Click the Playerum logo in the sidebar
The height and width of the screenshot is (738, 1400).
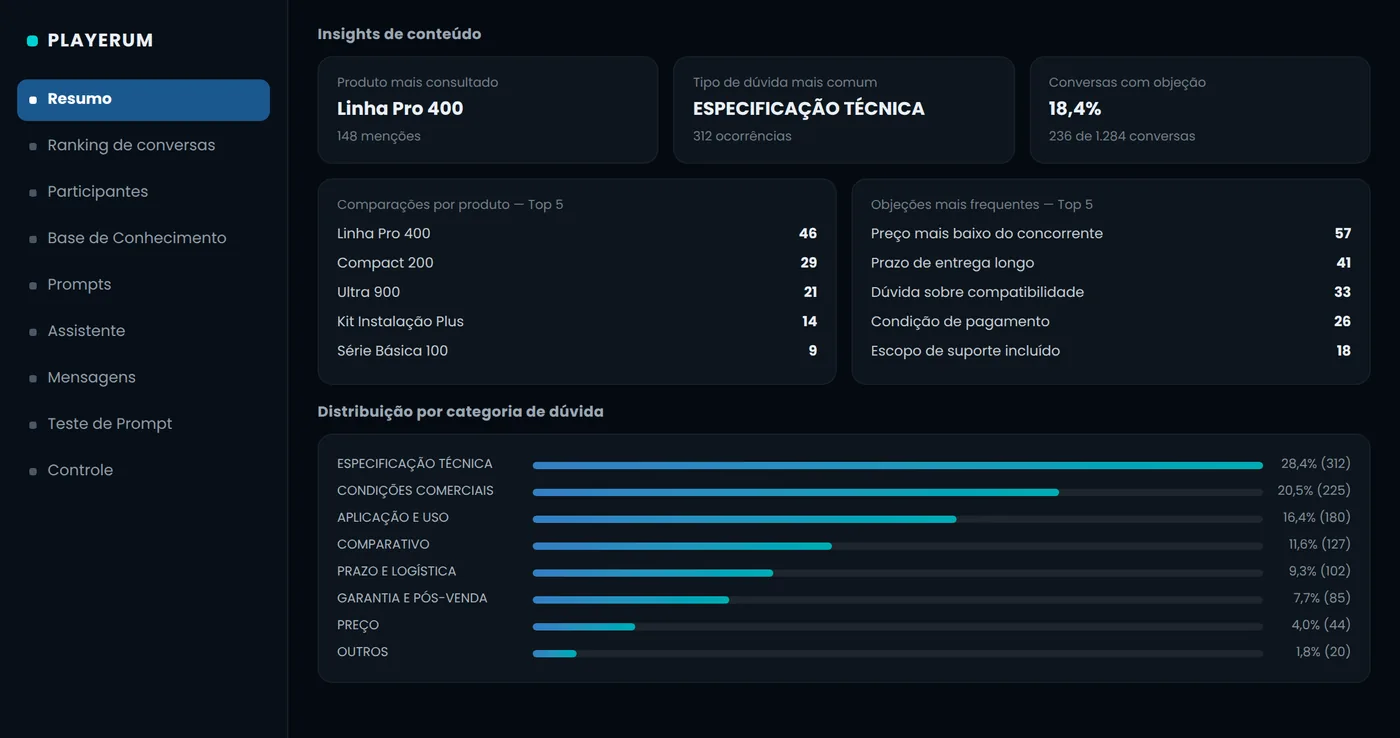tap(90, 41)
